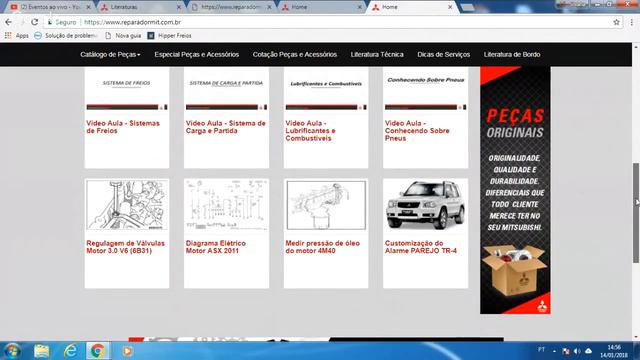Bookmark this page with the star icon

[616, 22]
